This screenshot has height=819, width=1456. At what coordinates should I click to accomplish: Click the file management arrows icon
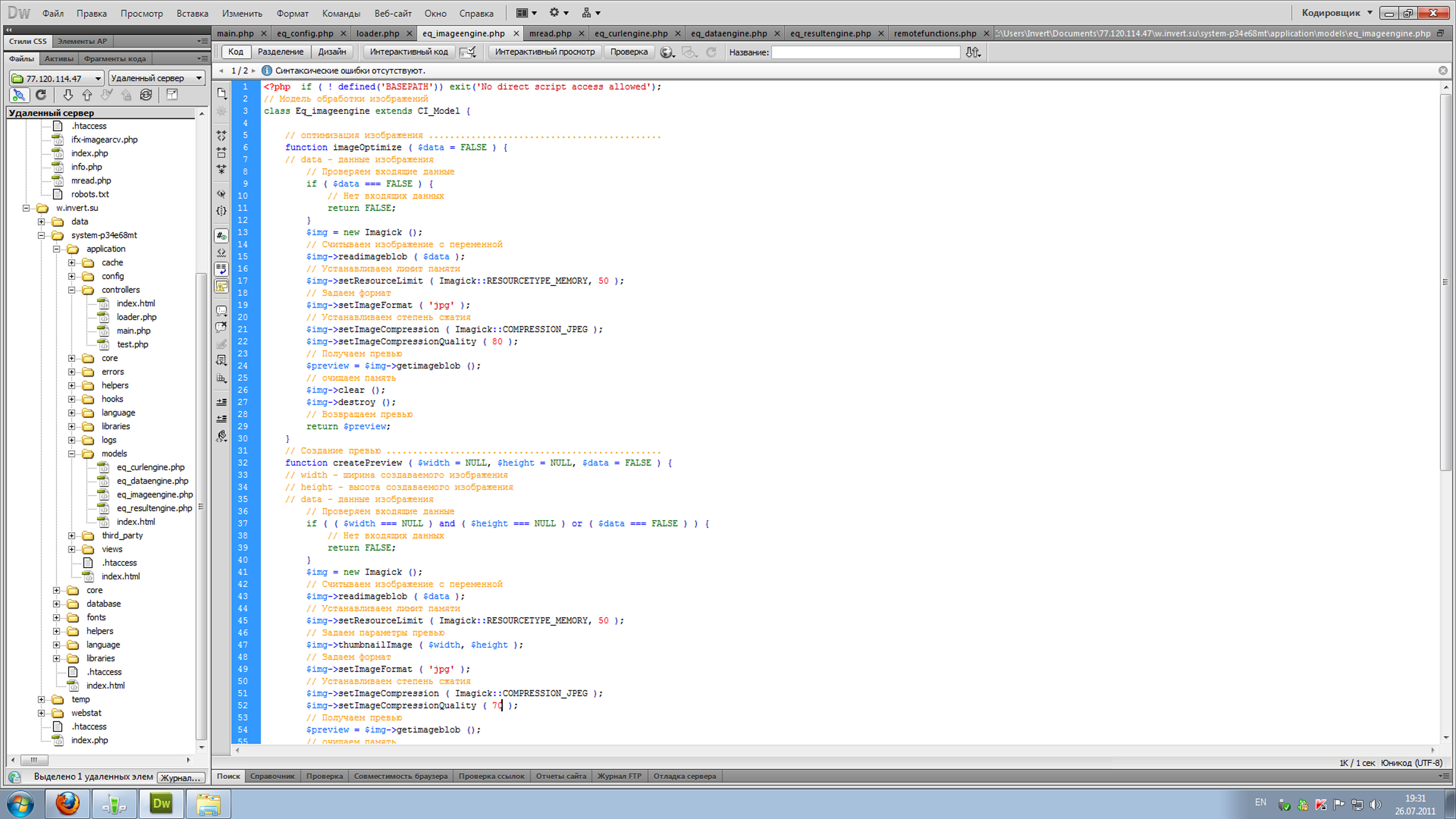click(972, 52)
